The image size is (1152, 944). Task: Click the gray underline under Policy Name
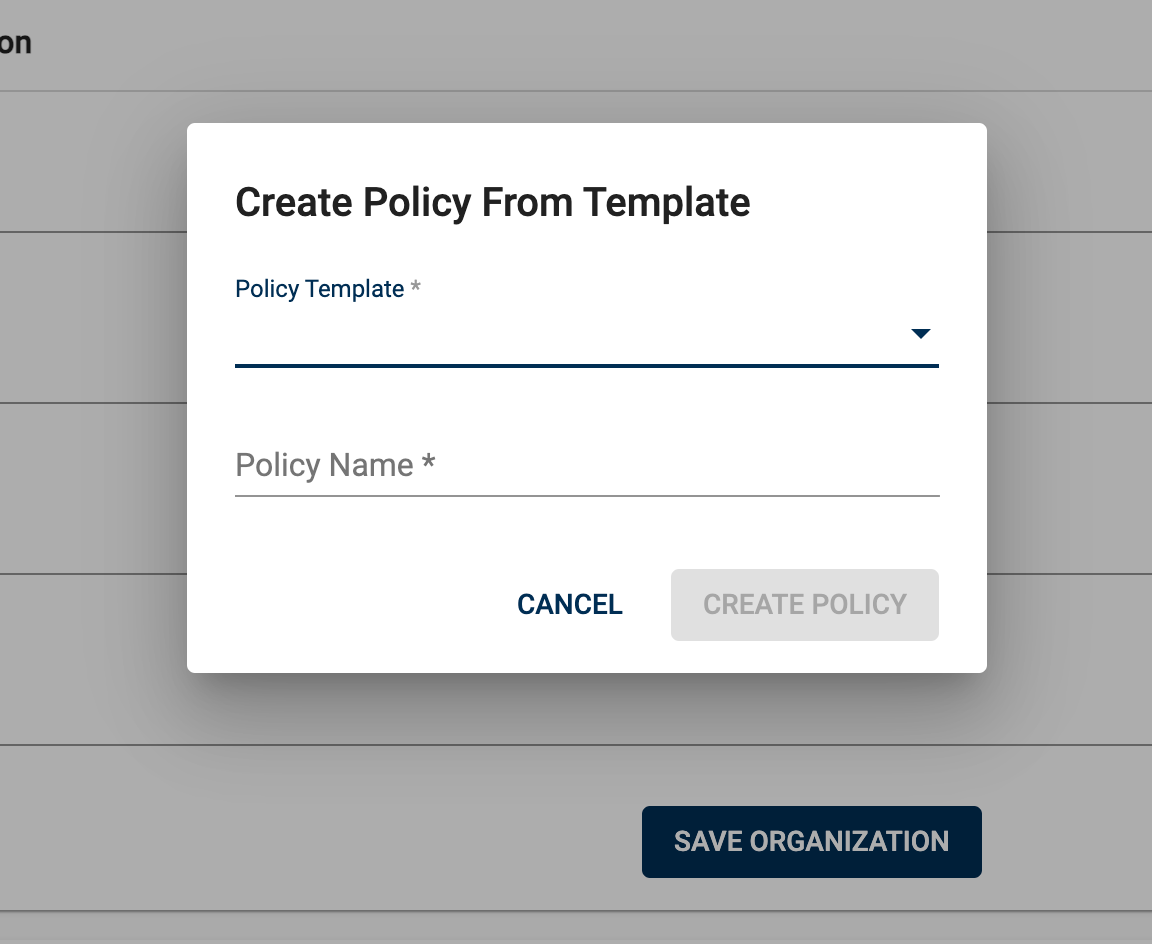(587, 494)
